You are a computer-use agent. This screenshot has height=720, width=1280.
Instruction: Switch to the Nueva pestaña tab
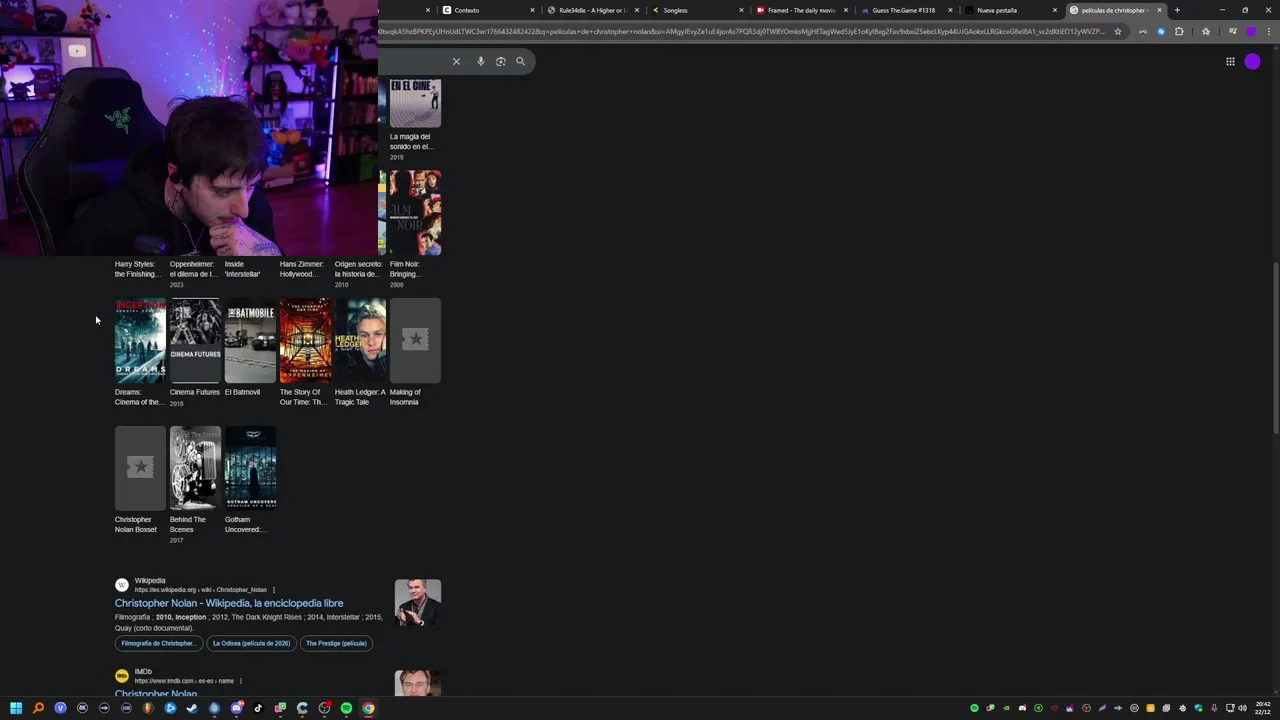coord(1010,10)
